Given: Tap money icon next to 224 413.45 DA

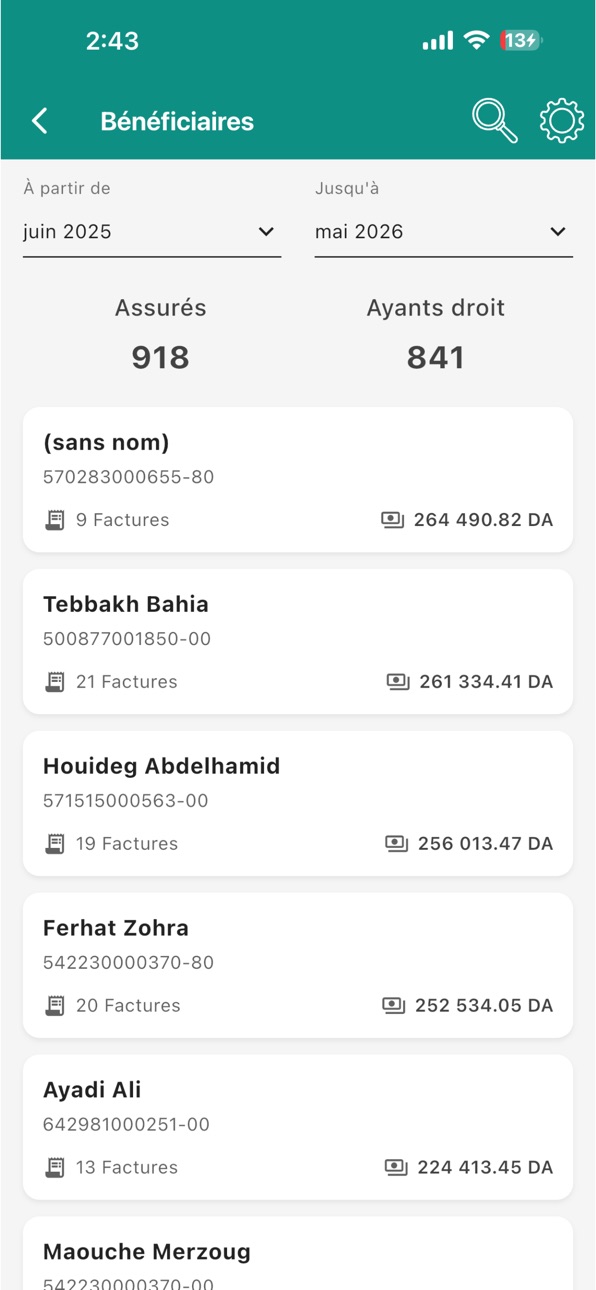Looking at the screenshot, I should tap(396, 1168).
